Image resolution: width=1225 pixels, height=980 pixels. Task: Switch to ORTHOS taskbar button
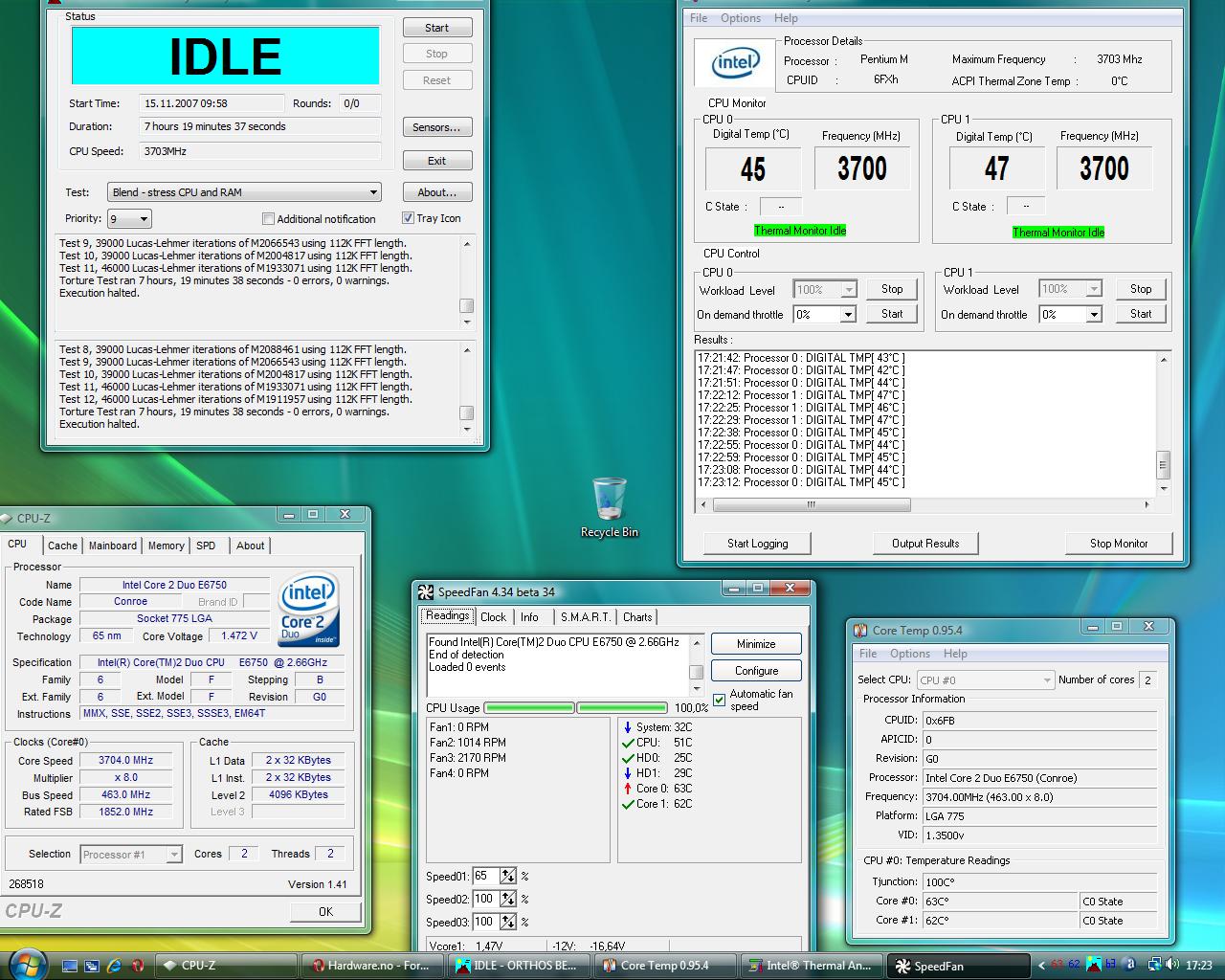point(519,966)
